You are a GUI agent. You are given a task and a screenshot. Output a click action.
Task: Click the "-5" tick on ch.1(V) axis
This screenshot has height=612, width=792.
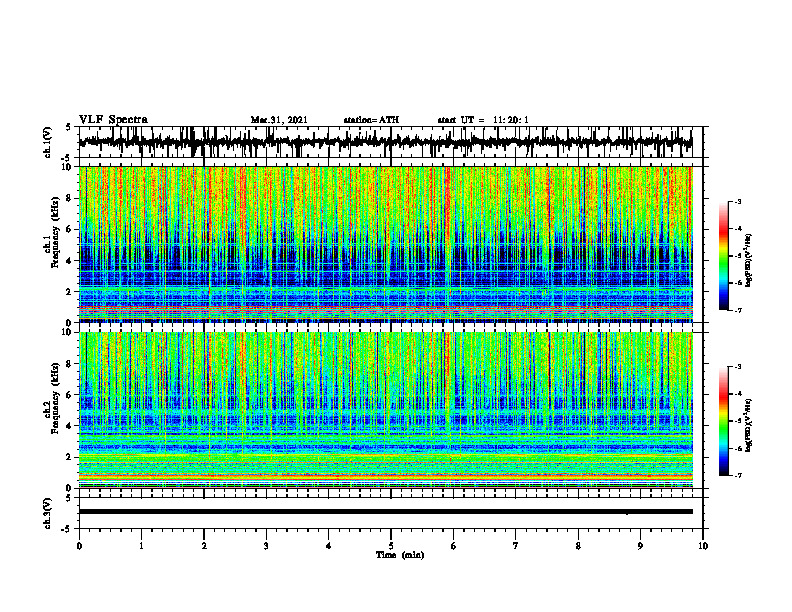pyautogui.click(x=67, y=157)
